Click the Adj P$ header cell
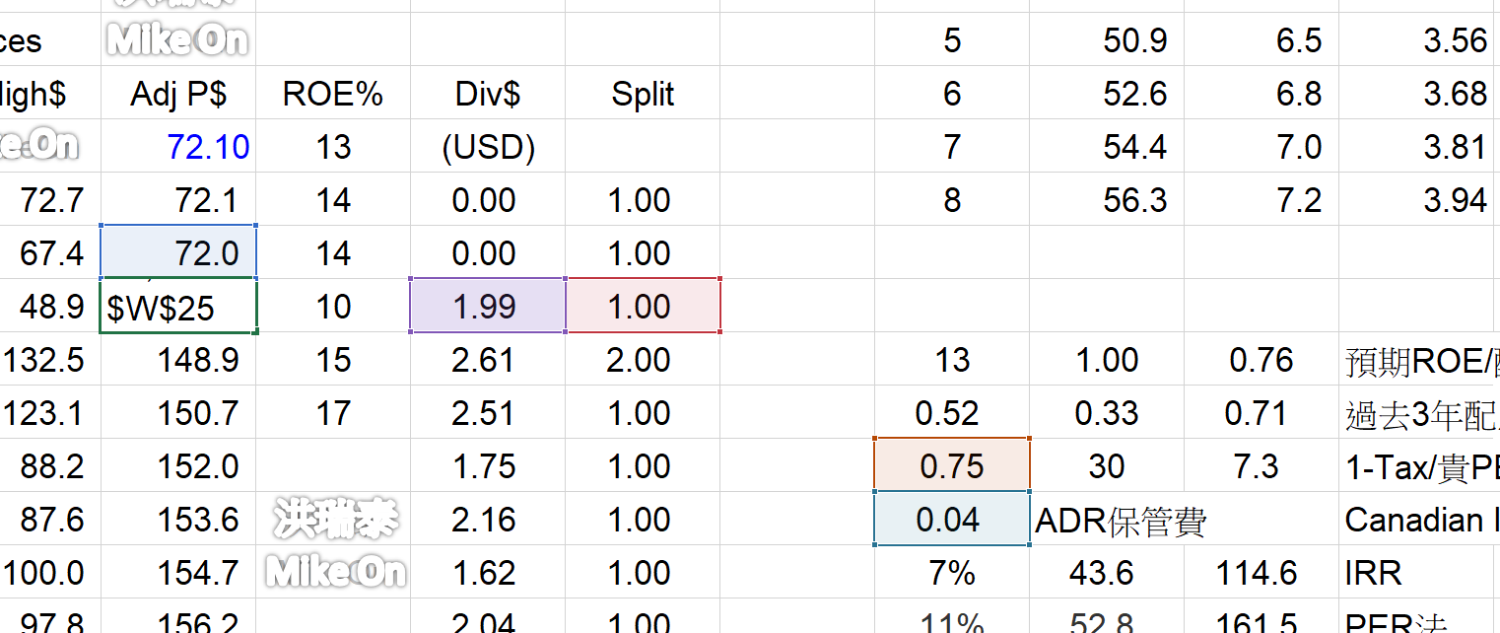Viewport: 1500px width, 633px height. point(178,94)
